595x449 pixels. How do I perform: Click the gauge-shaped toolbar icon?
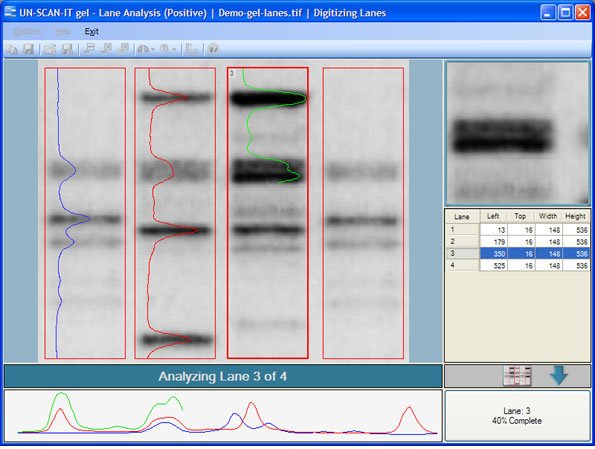[143, 49]
